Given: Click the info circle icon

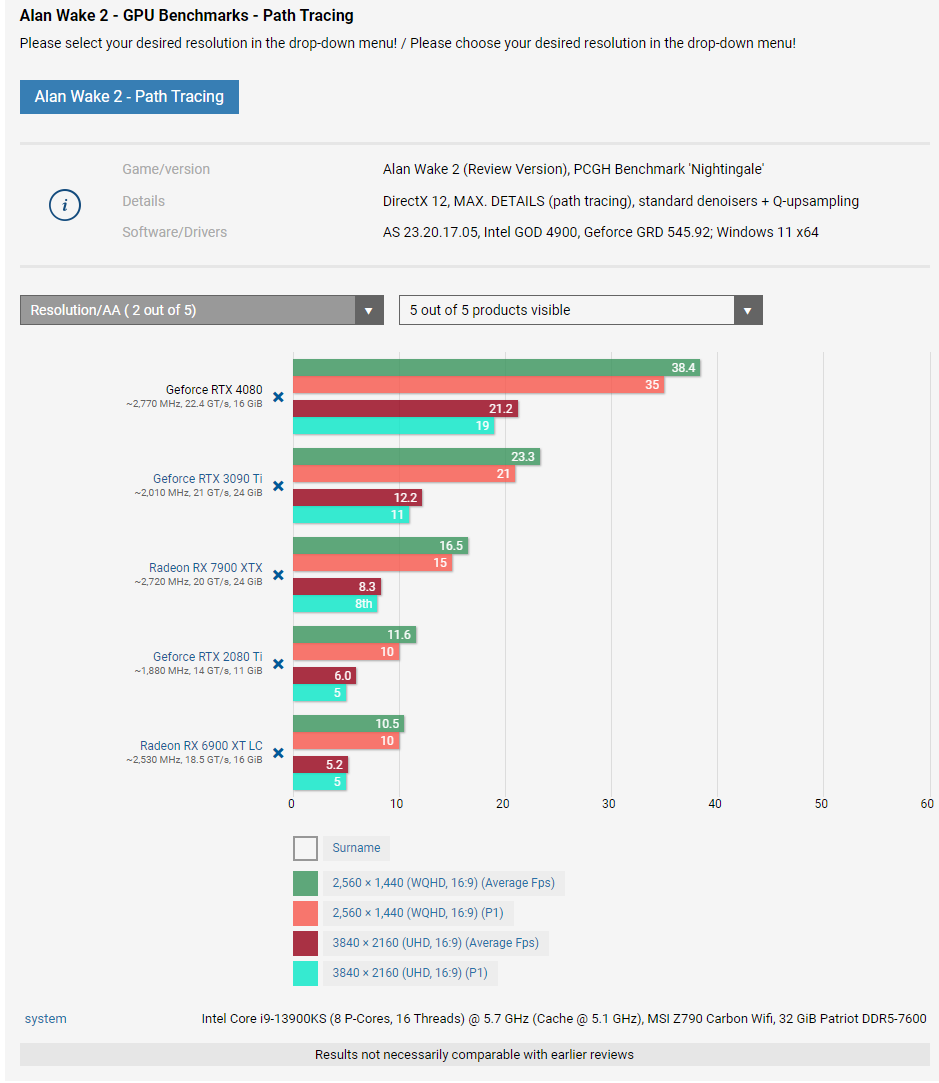Looking at the screenshot, I should tap(65, 205).
